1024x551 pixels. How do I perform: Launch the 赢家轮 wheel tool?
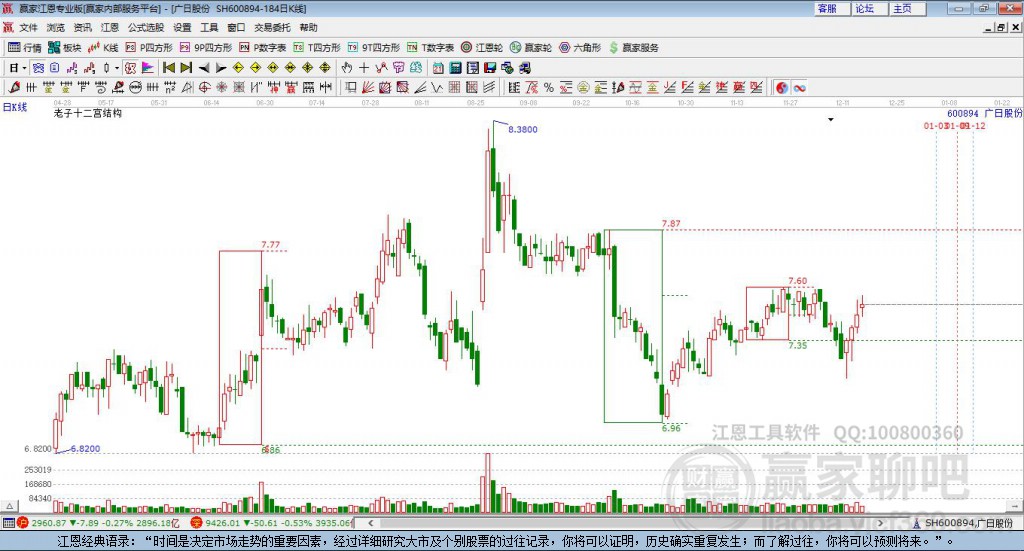pyautogui.click(x=531, y=48)
